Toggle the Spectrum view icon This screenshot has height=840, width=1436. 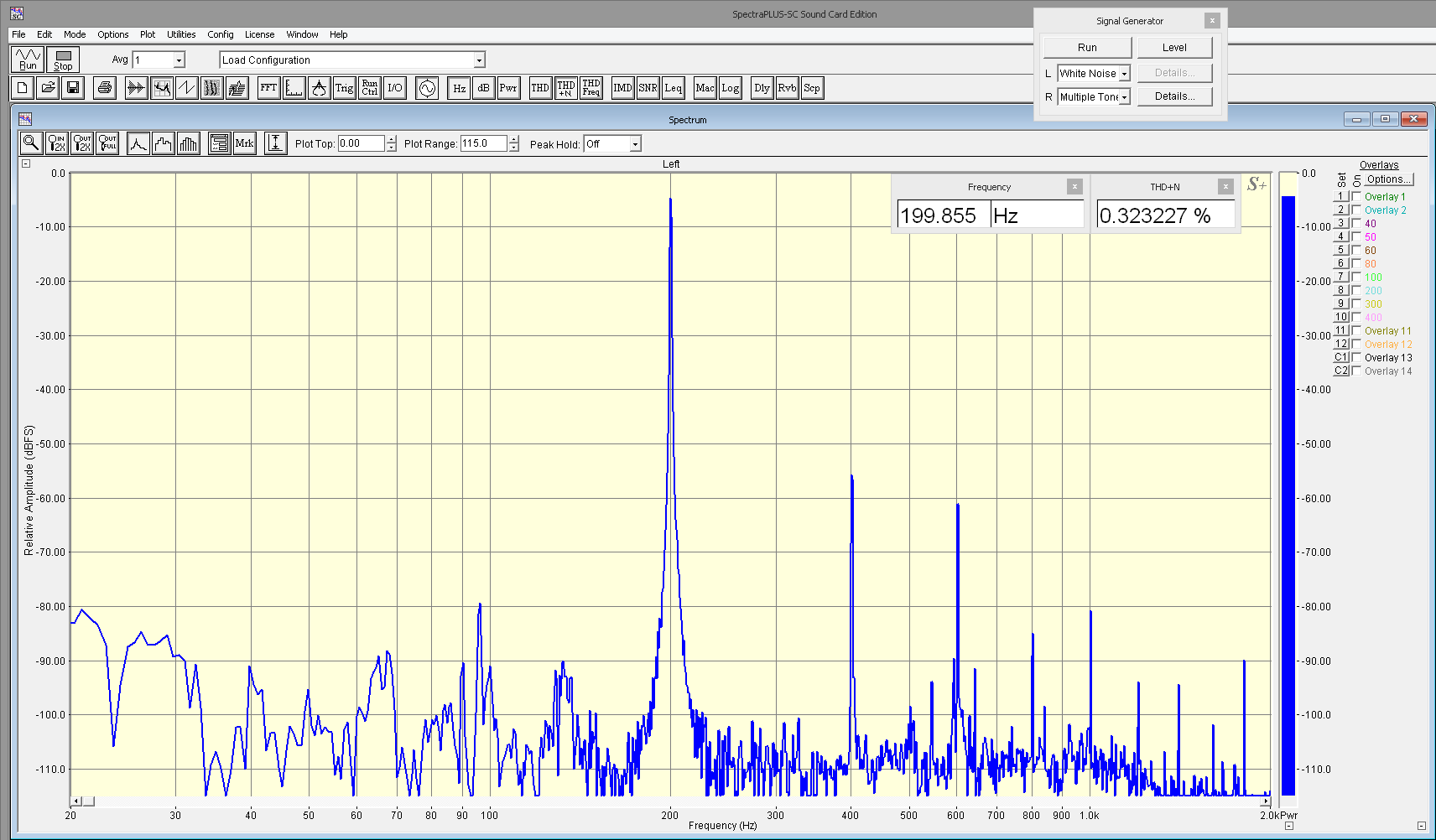[161, 87]
